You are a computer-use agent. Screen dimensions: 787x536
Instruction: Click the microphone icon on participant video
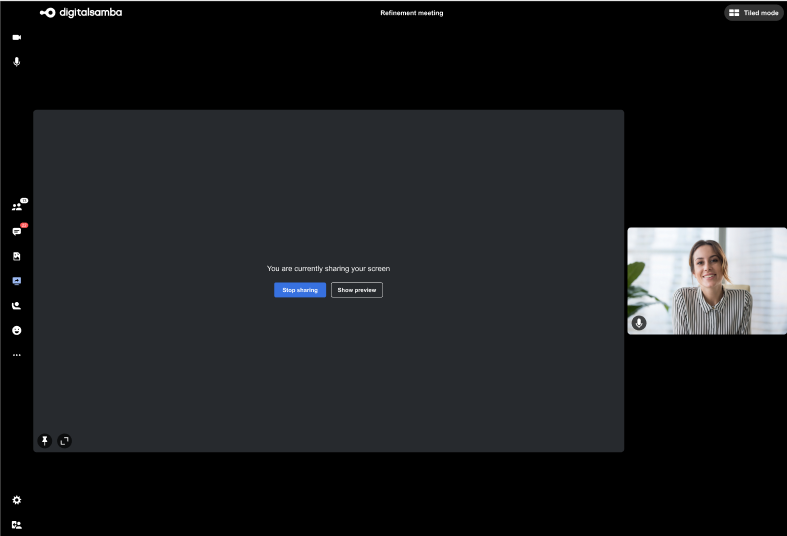click(x=639, y=323)
